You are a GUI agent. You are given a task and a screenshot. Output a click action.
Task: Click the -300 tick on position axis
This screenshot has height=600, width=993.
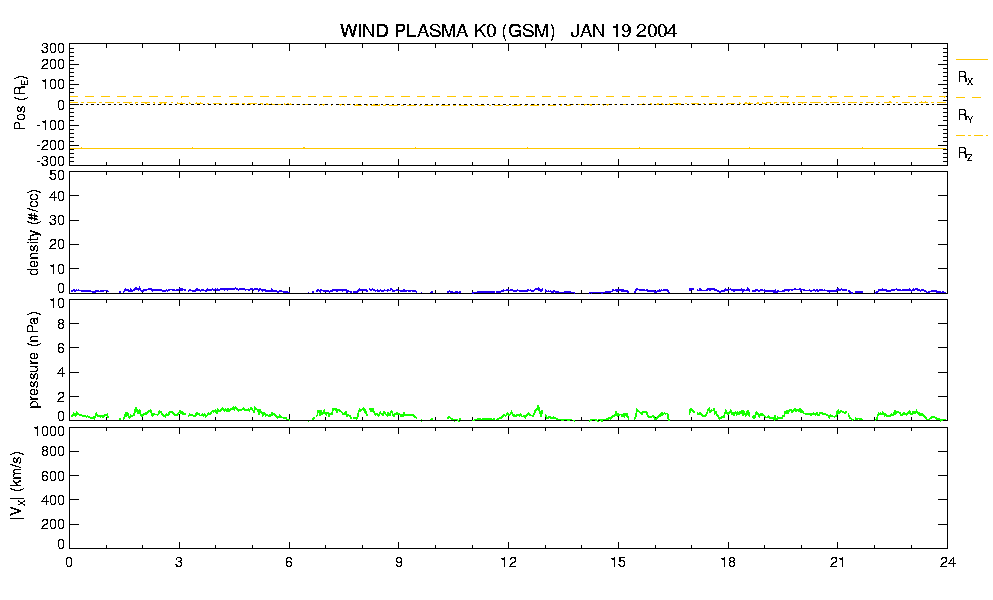[x=50, y=160]
